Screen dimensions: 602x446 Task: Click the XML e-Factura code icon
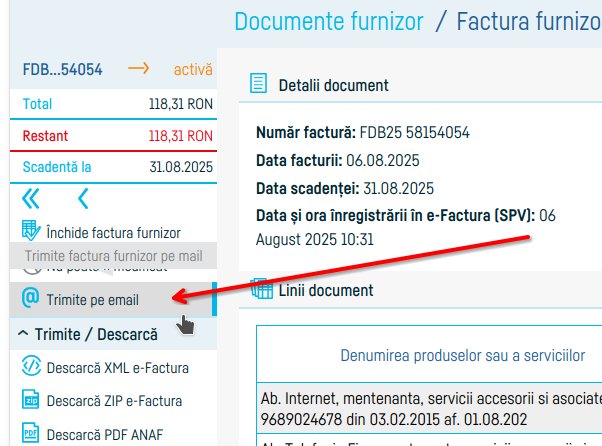pyautogui.click(x=31, y=367)
